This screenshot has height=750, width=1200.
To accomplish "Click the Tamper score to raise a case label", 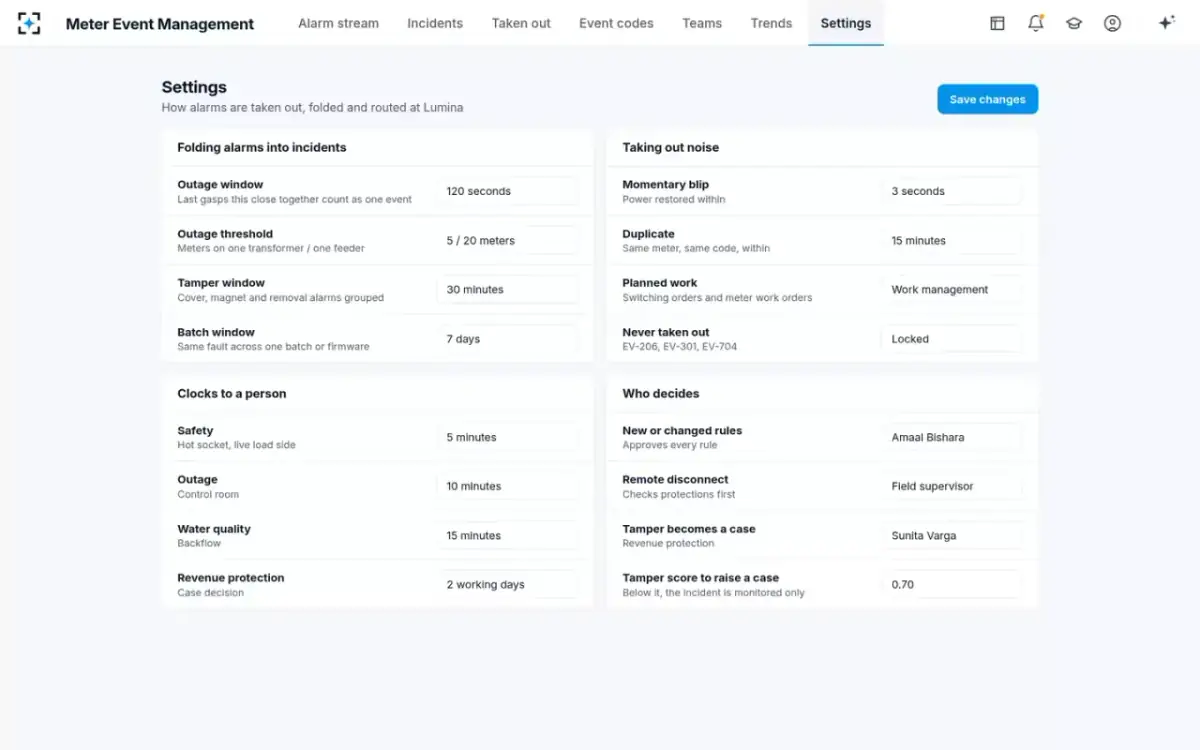I will [701, 578].
